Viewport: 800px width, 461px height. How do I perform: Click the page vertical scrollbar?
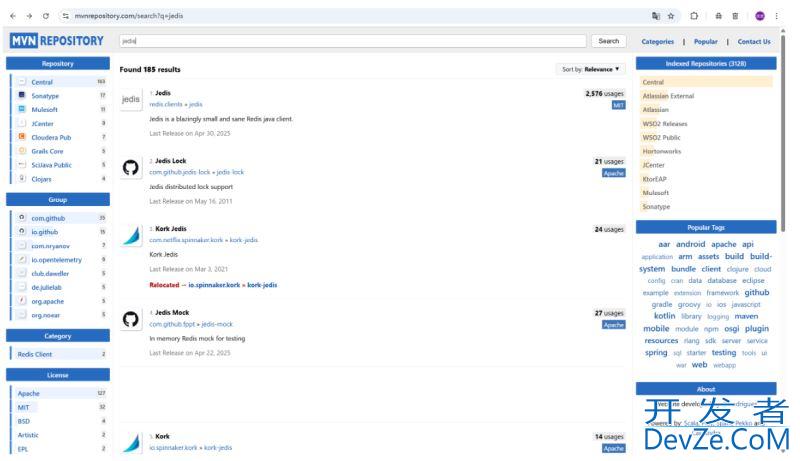tap(783, 133)
